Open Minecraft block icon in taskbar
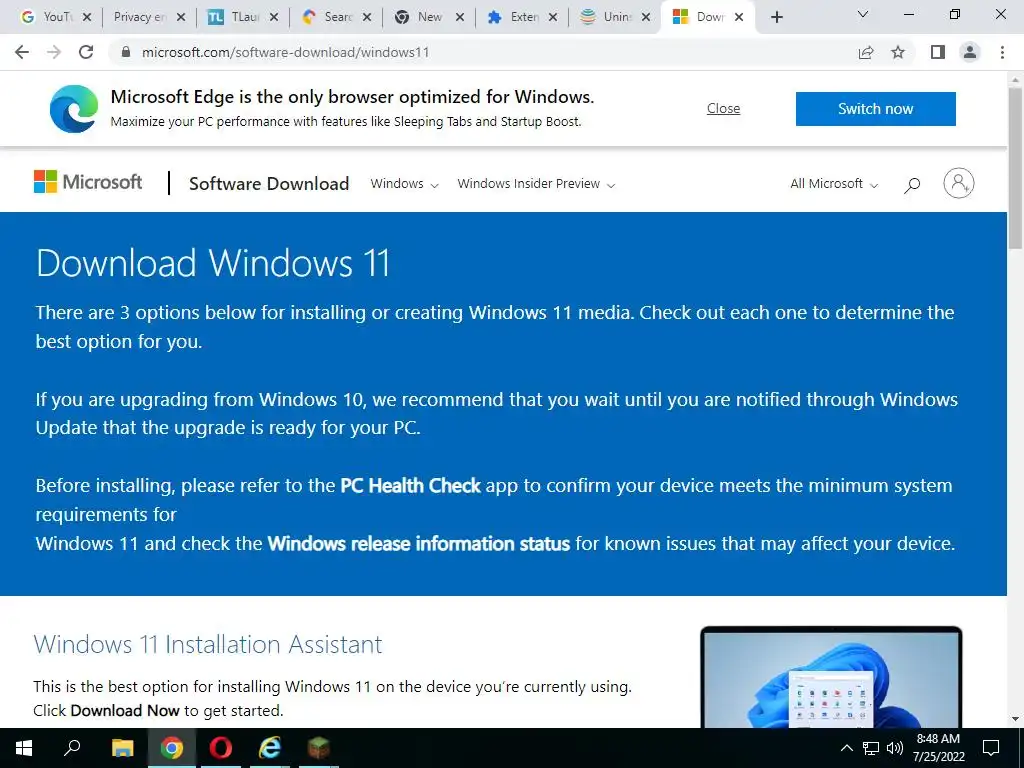This screenshot has height=768, width=1024. (319, 748)
